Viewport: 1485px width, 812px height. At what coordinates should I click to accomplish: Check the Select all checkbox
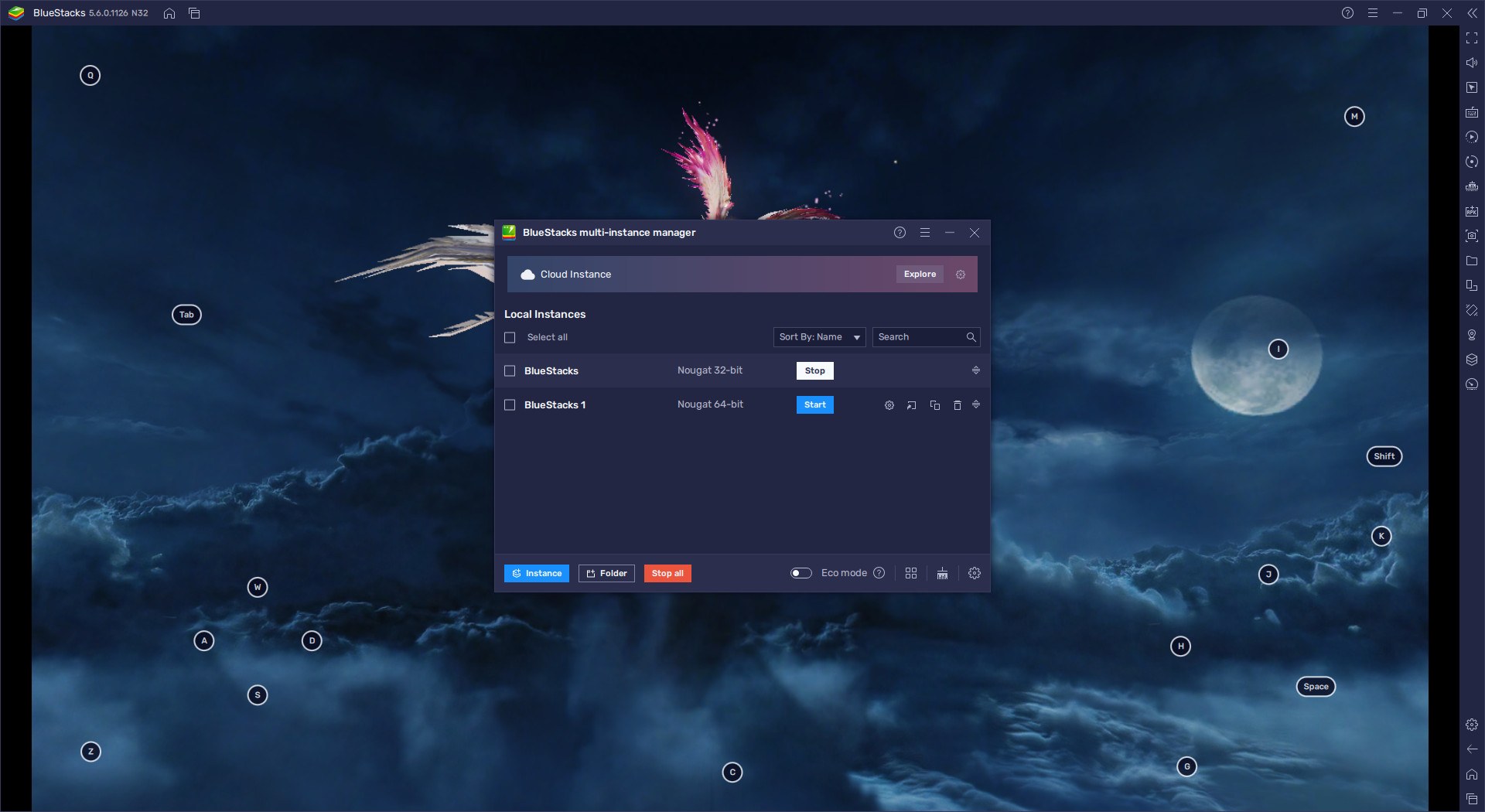510,337
